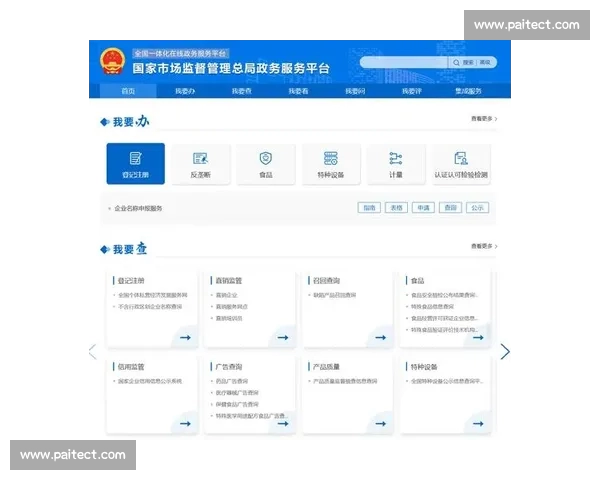Click the arrow on 特种设备 query card
600x480 pixels.
478,424
